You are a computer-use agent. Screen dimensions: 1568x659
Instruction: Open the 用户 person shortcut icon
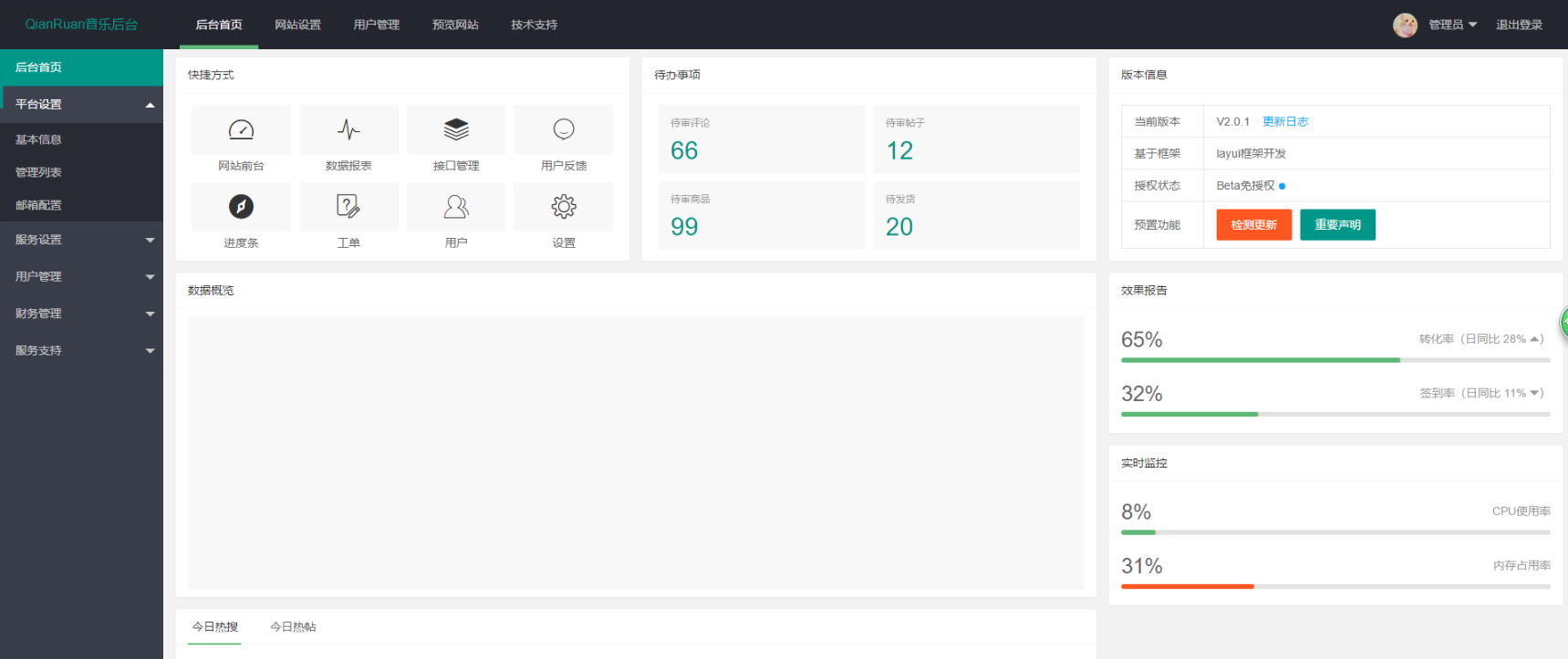tap(456, 207)
